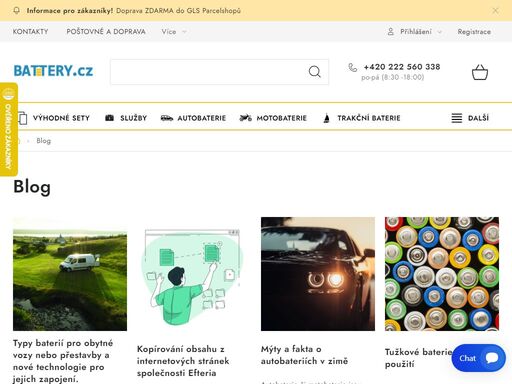512x384 pixels.
Task: Open the colorful AA batteries thumbnail
Action: (x=442, y=274)
